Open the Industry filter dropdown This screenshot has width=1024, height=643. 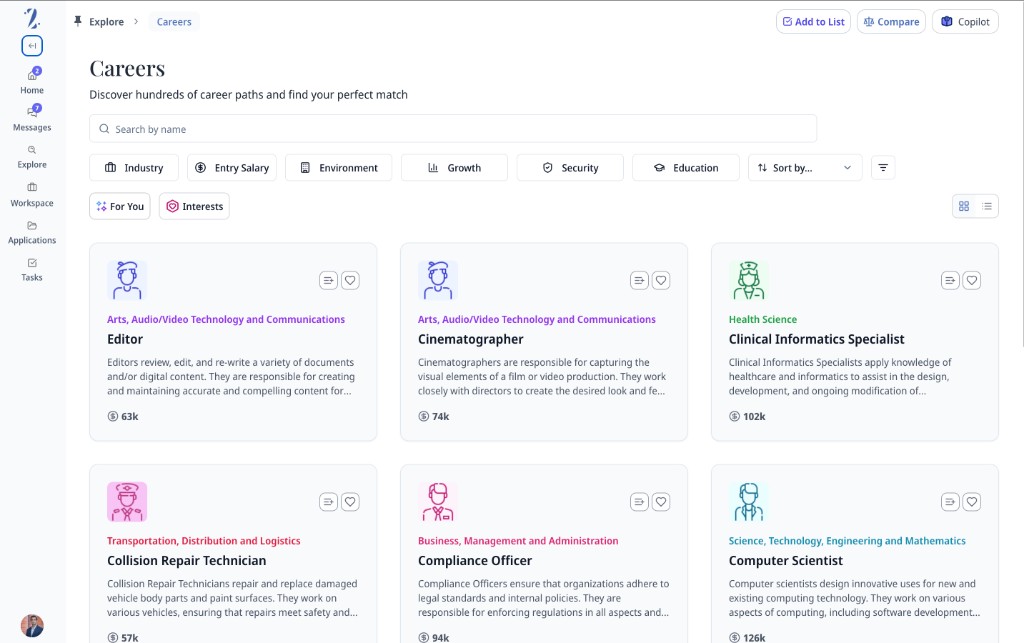tap(134, 168)
